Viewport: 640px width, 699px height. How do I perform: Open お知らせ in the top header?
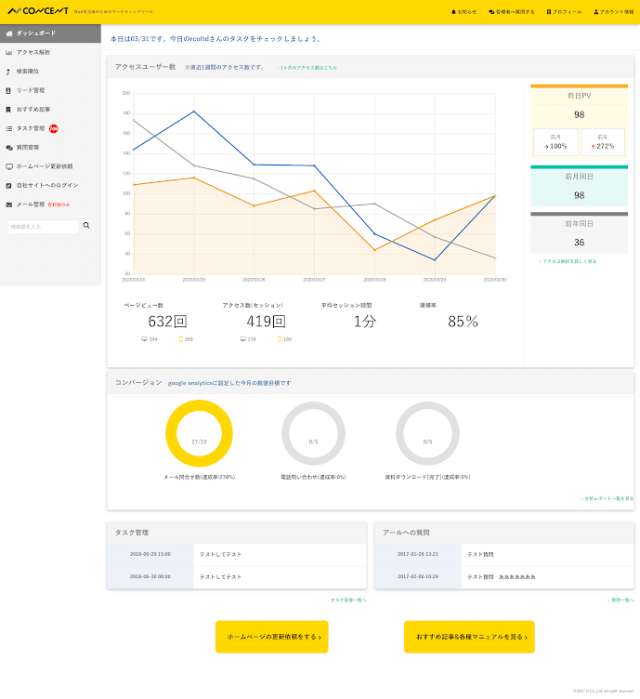[464, 12]
